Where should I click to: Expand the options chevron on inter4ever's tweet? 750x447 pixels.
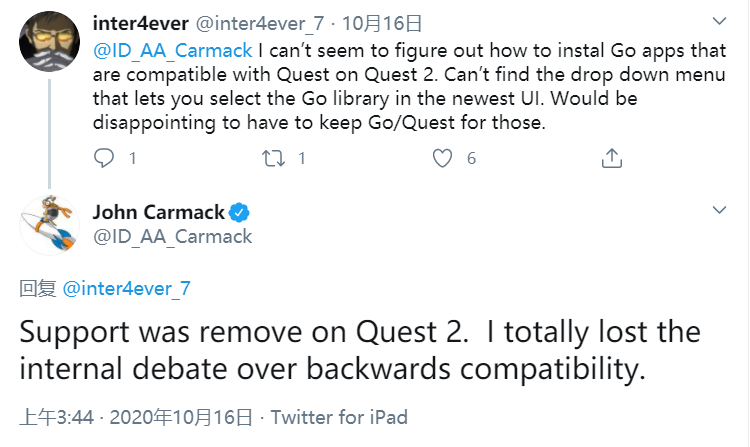[718, 21]
